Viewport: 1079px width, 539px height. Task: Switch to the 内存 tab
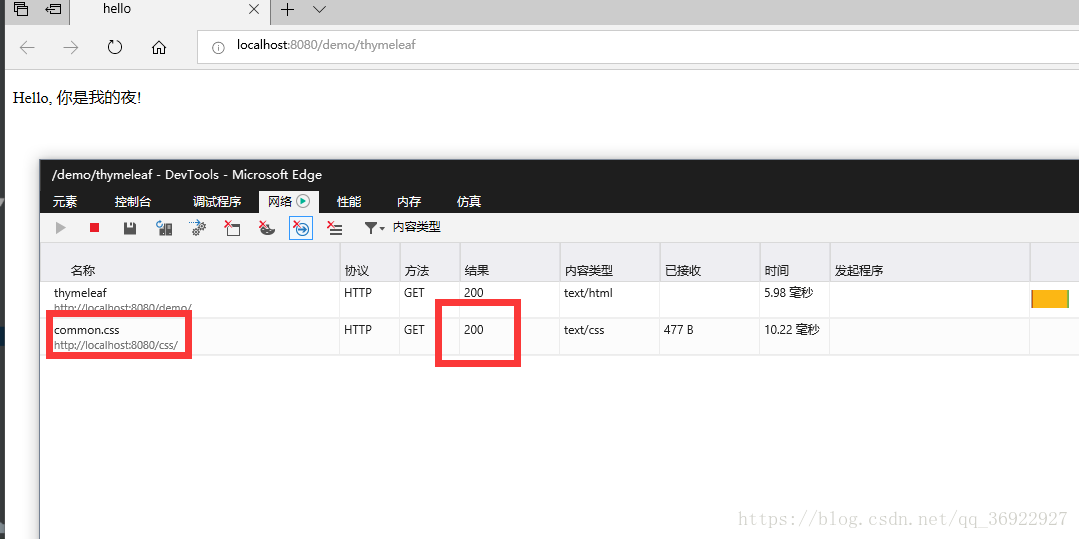click(409, 202)
